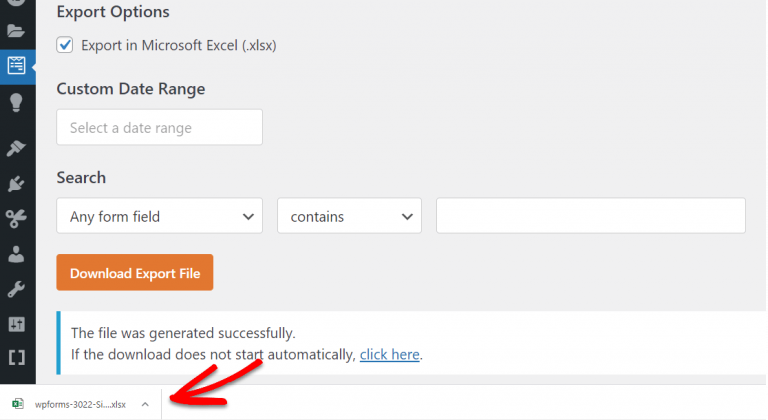Screen dimensions: 768x420
Task: Click the brackets icon in sidebar
Action: pos(16,358)
